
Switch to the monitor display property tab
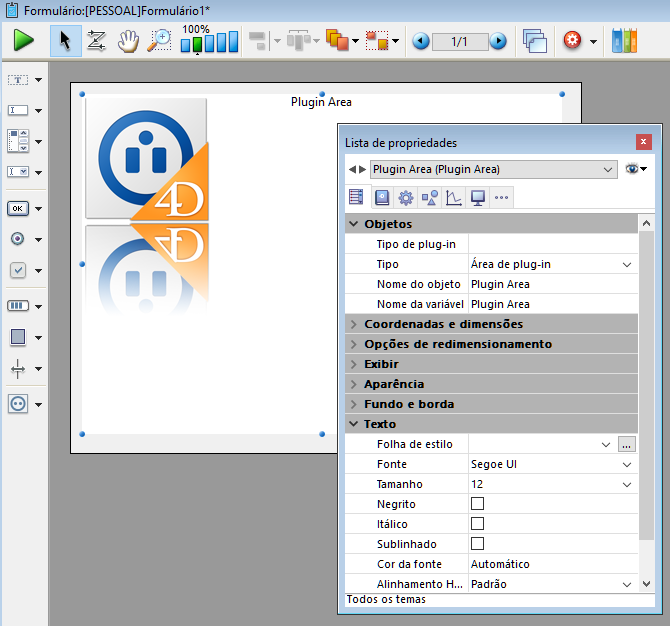(477, 197)
